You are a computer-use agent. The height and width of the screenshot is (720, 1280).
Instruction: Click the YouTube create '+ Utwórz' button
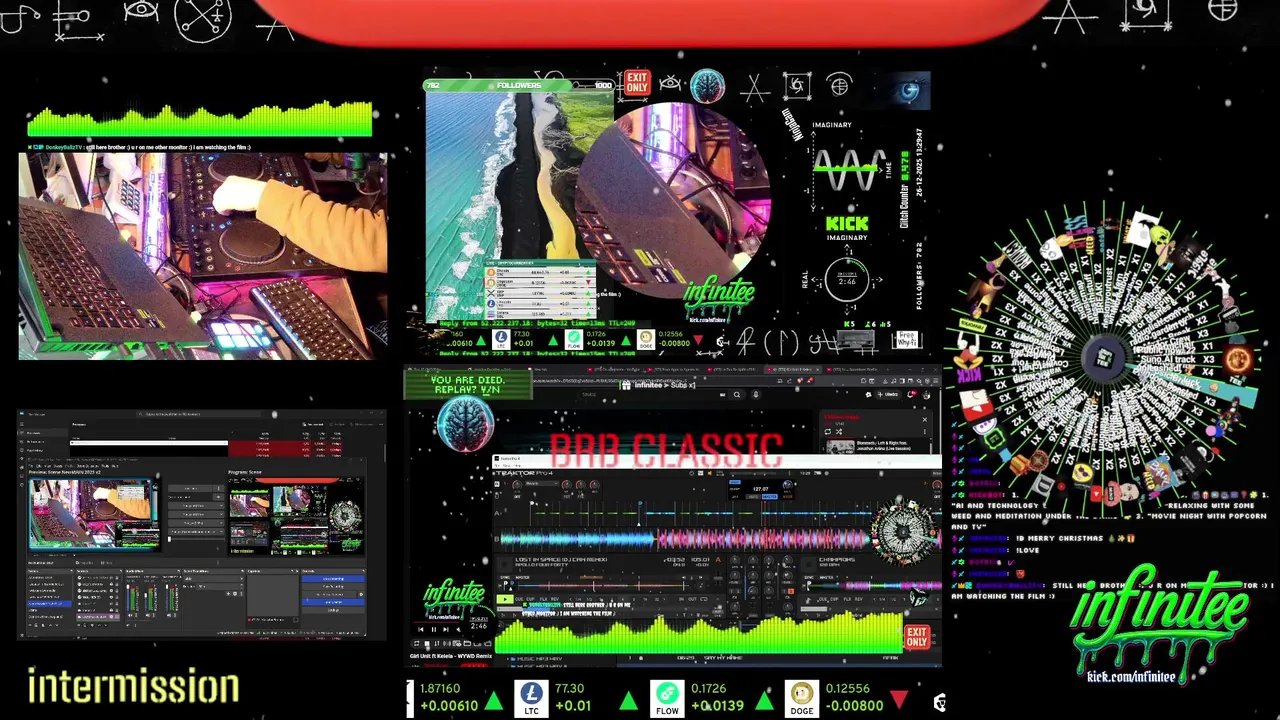888,394
